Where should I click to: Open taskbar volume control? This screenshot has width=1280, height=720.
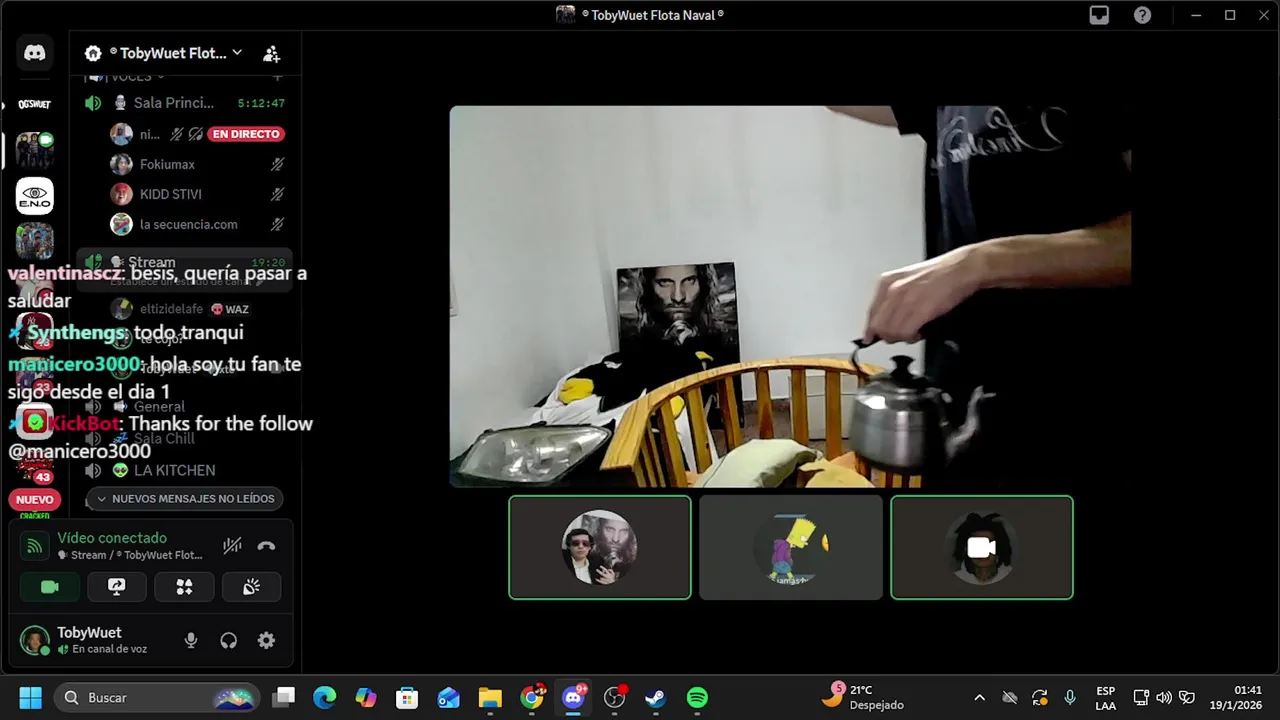(1163, 697)
